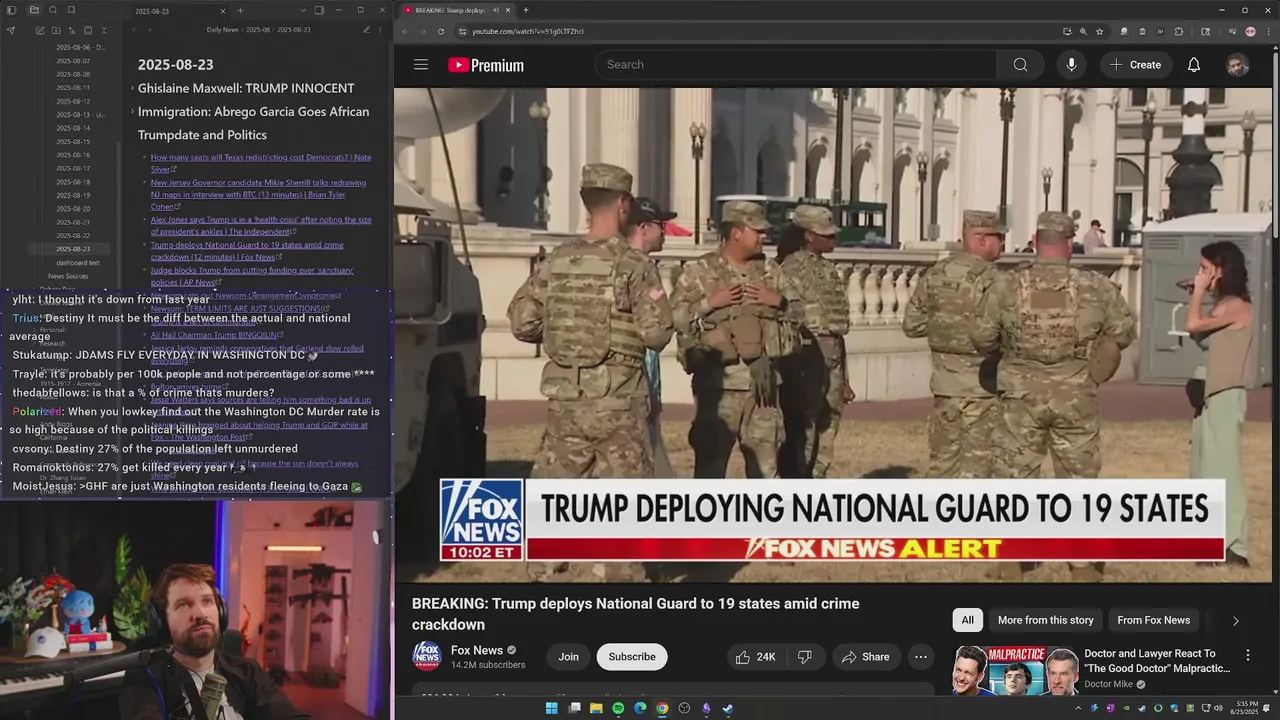Image resolution: width=1280 pixels, height=720 pixels.
Task: Bookmark this page star icon in Chrome
Action: (1099, 31)
